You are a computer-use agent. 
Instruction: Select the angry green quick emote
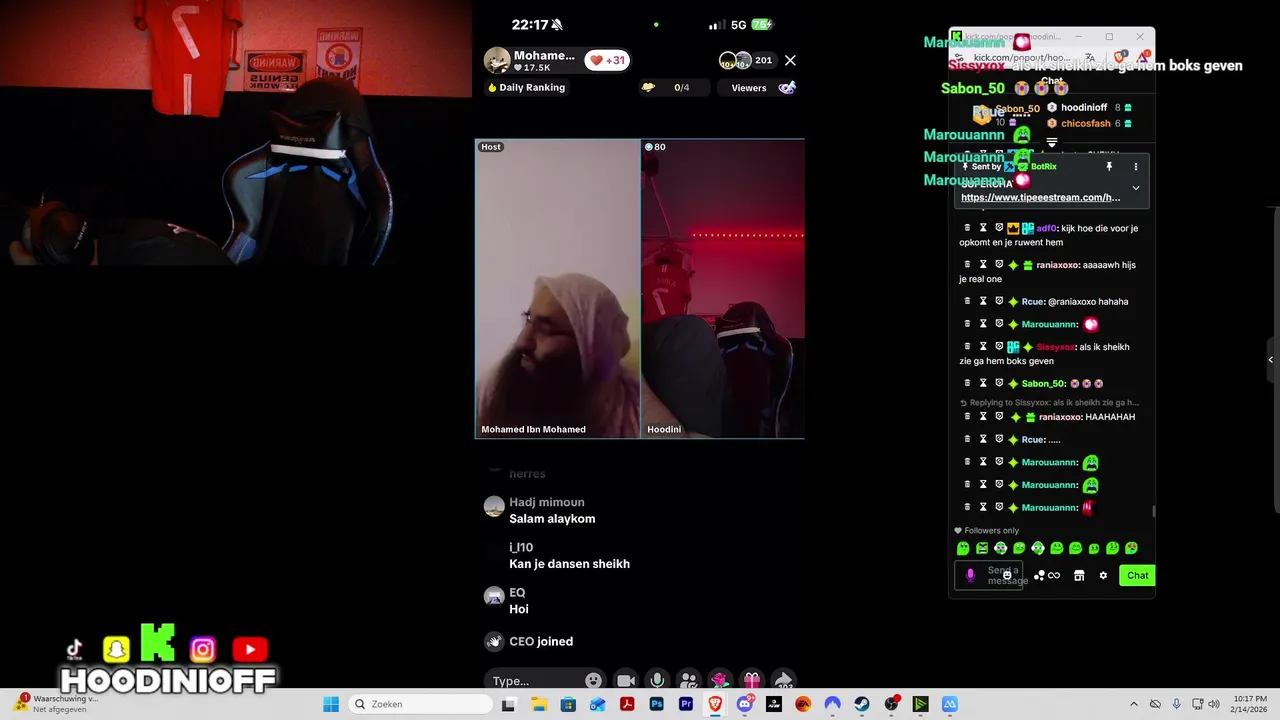pyautogui.click(x=982, y=548)
